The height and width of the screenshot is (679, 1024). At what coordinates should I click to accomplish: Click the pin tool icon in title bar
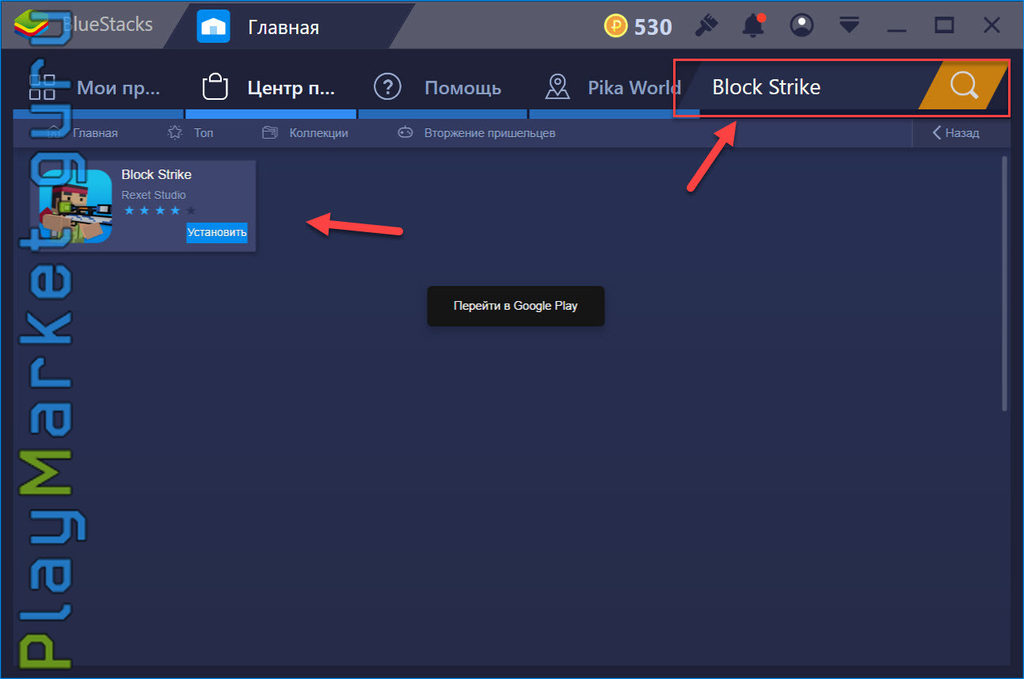705,26
